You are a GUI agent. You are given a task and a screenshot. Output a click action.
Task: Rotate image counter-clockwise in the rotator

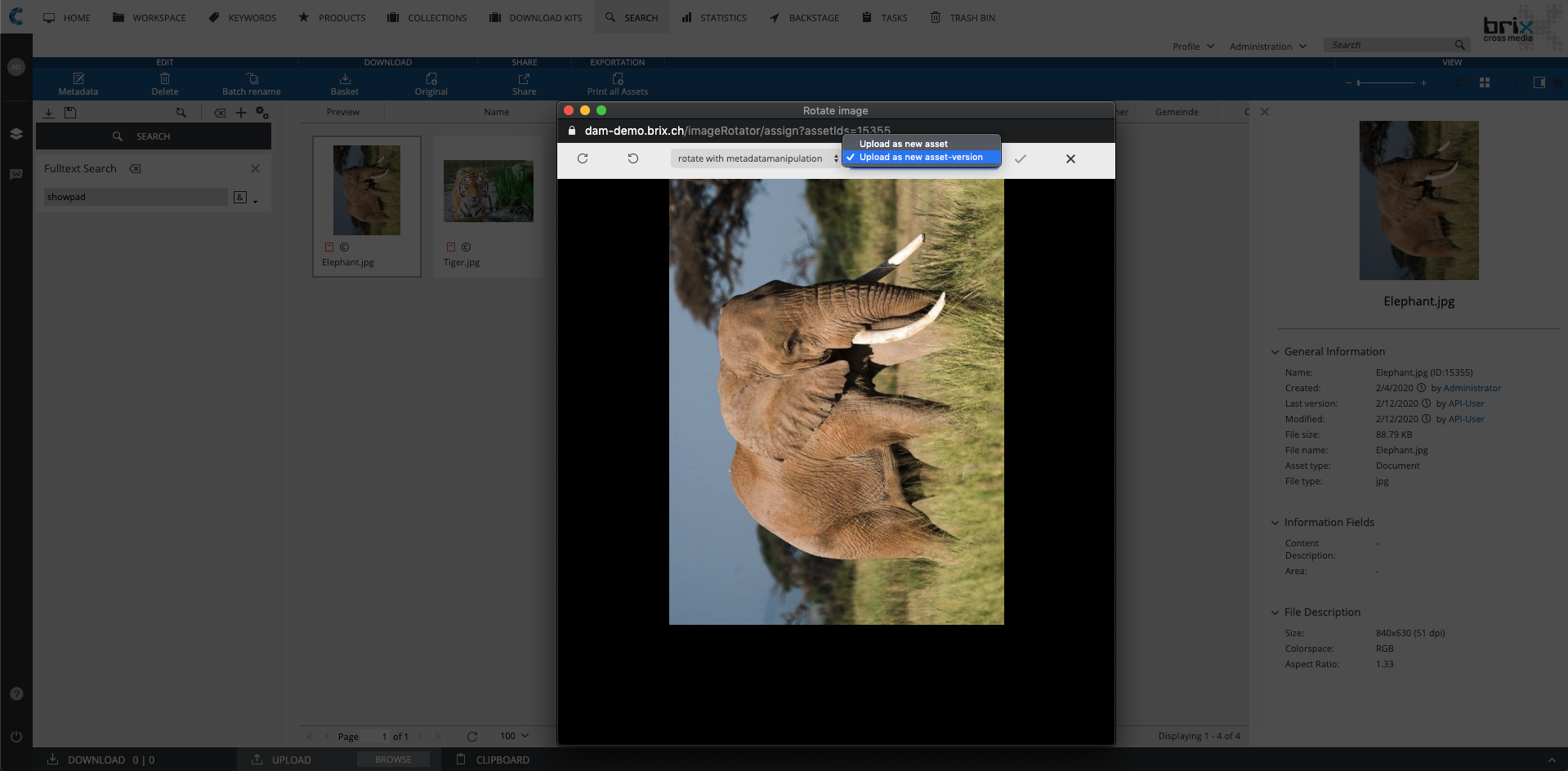tap(632, 158)
